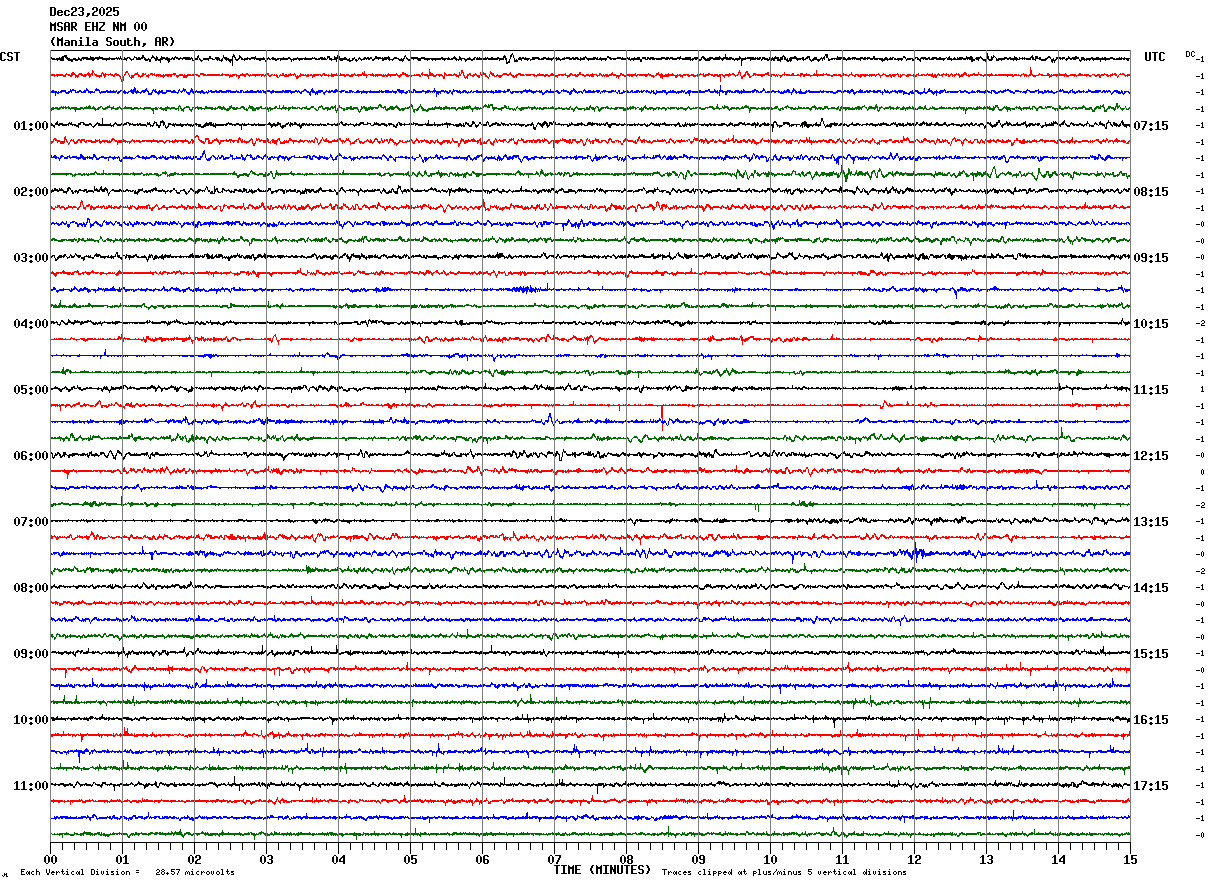Pick minute 09 on the time axis

click(x=698, y=859)
